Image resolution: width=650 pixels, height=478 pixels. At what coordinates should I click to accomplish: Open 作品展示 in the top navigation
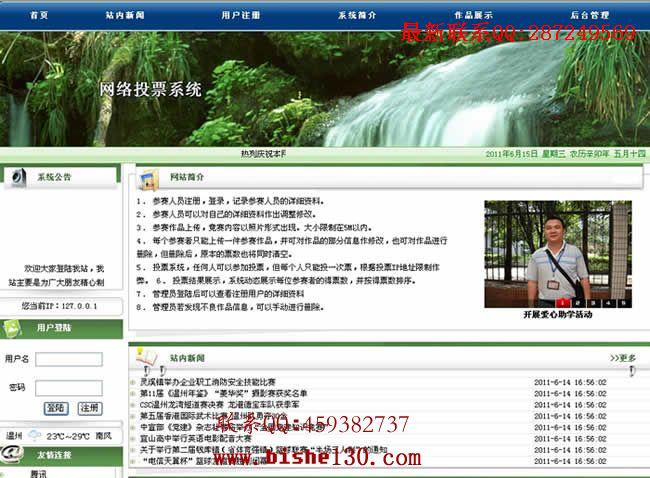tap(473, 15)
